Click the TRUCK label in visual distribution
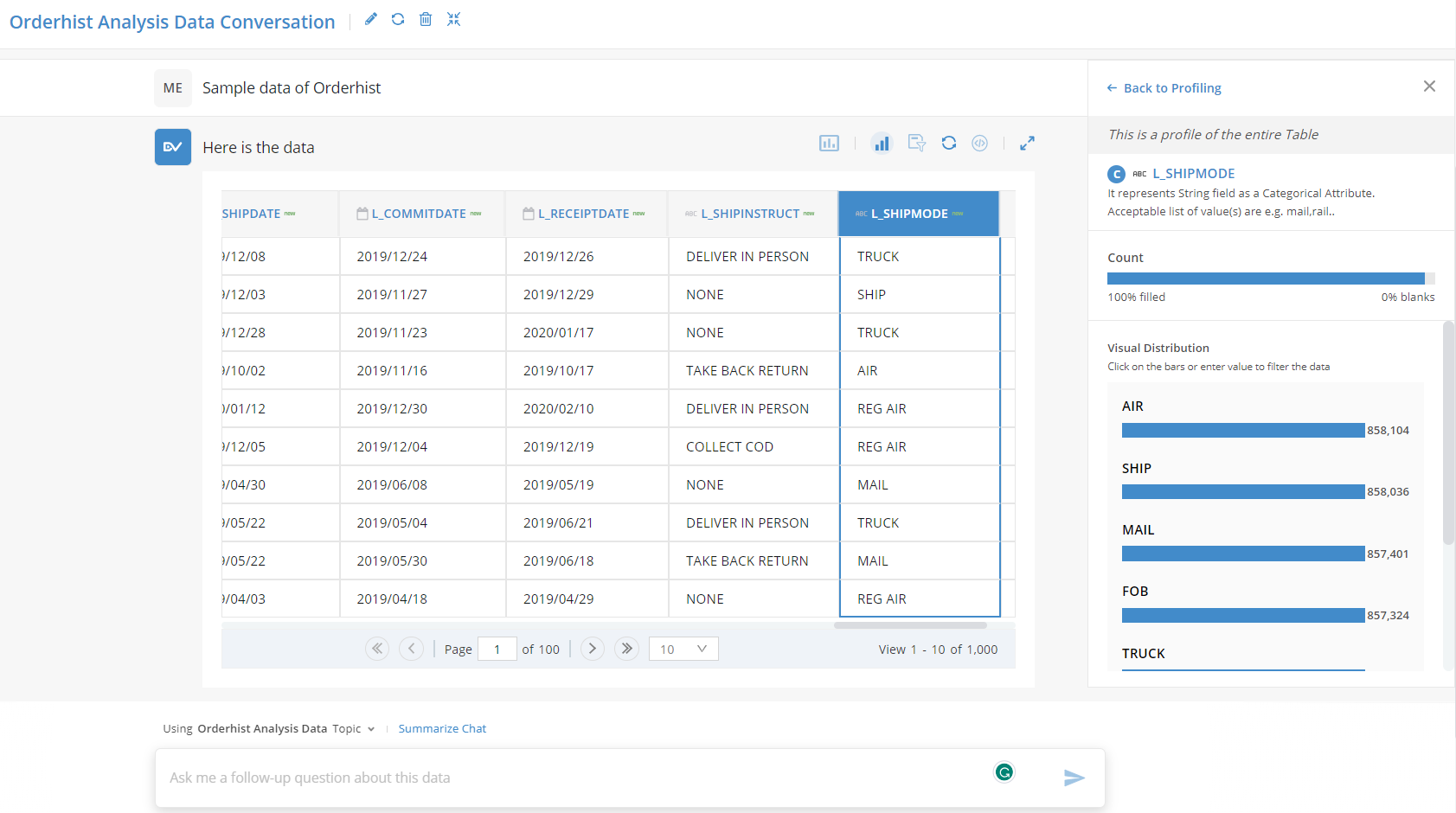Viewport: 1456px width, 813px height. [1143, 654]
